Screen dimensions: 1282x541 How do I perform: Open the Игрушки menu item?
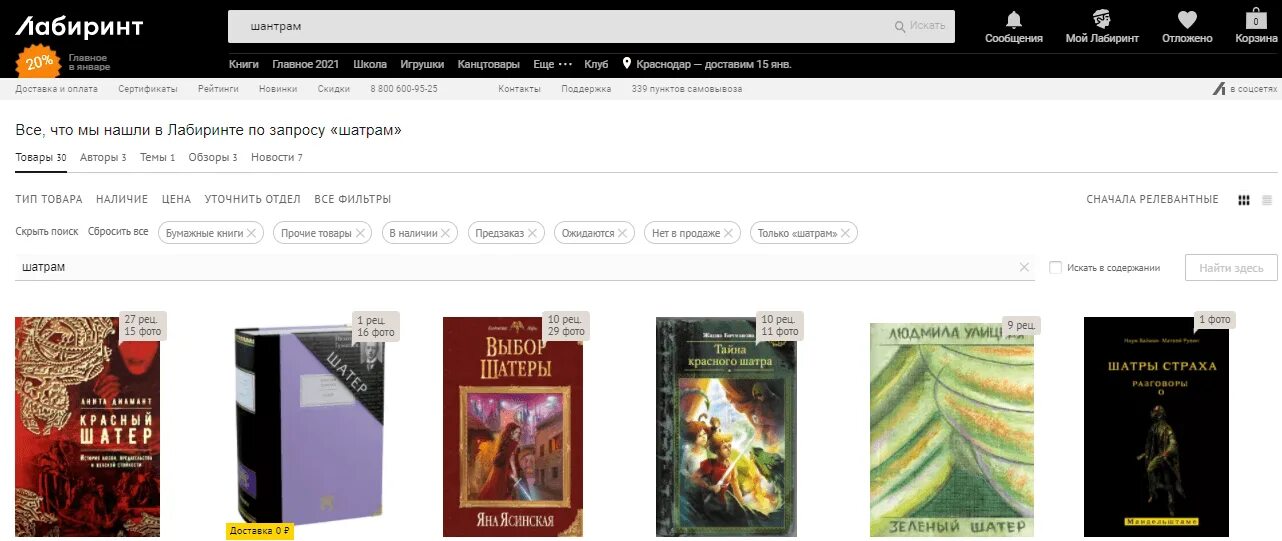coord(422,64)
